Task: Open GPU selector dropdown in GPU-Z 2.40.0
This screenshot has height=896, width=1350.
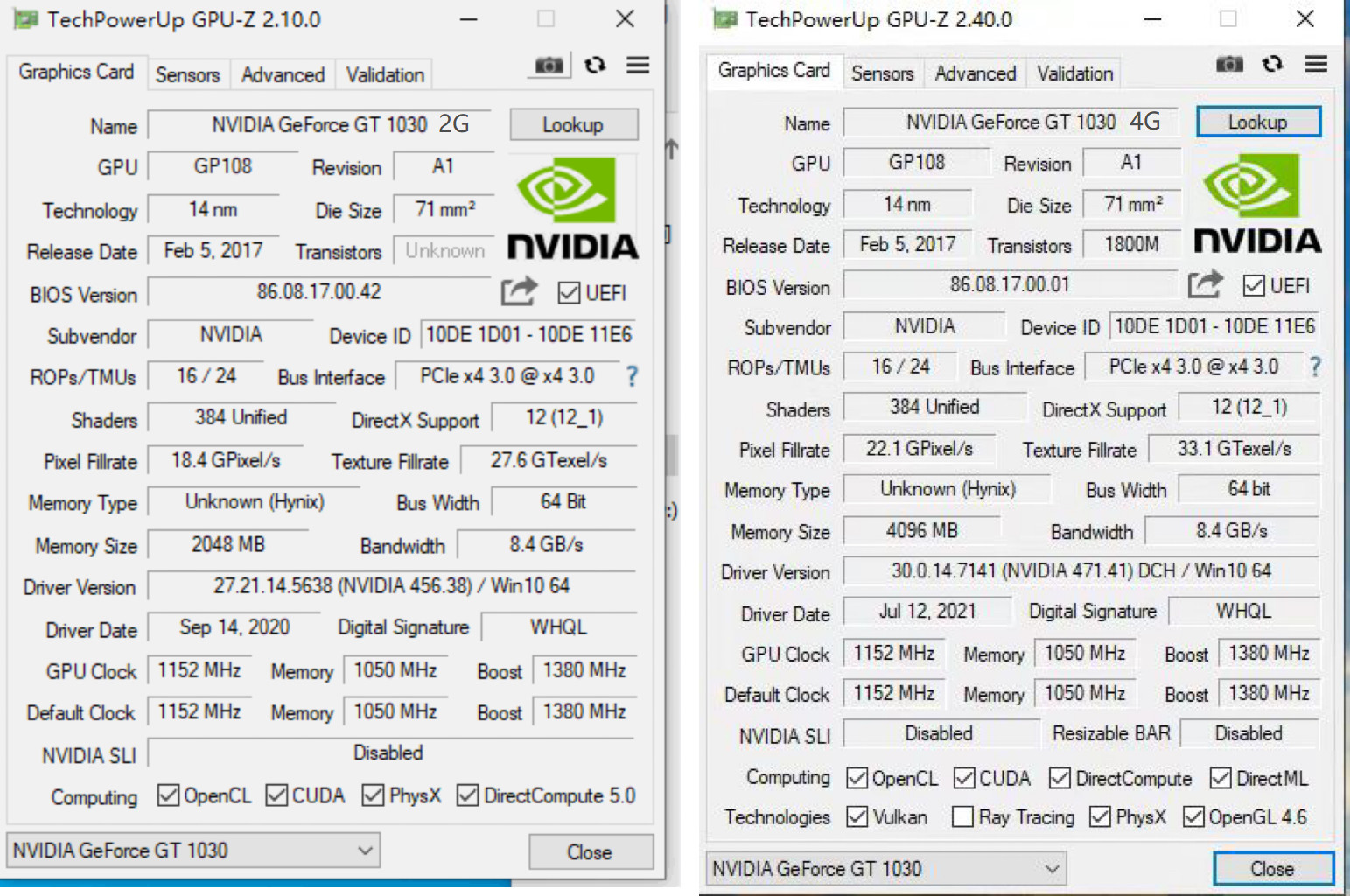Action: [x=885, y=869]
